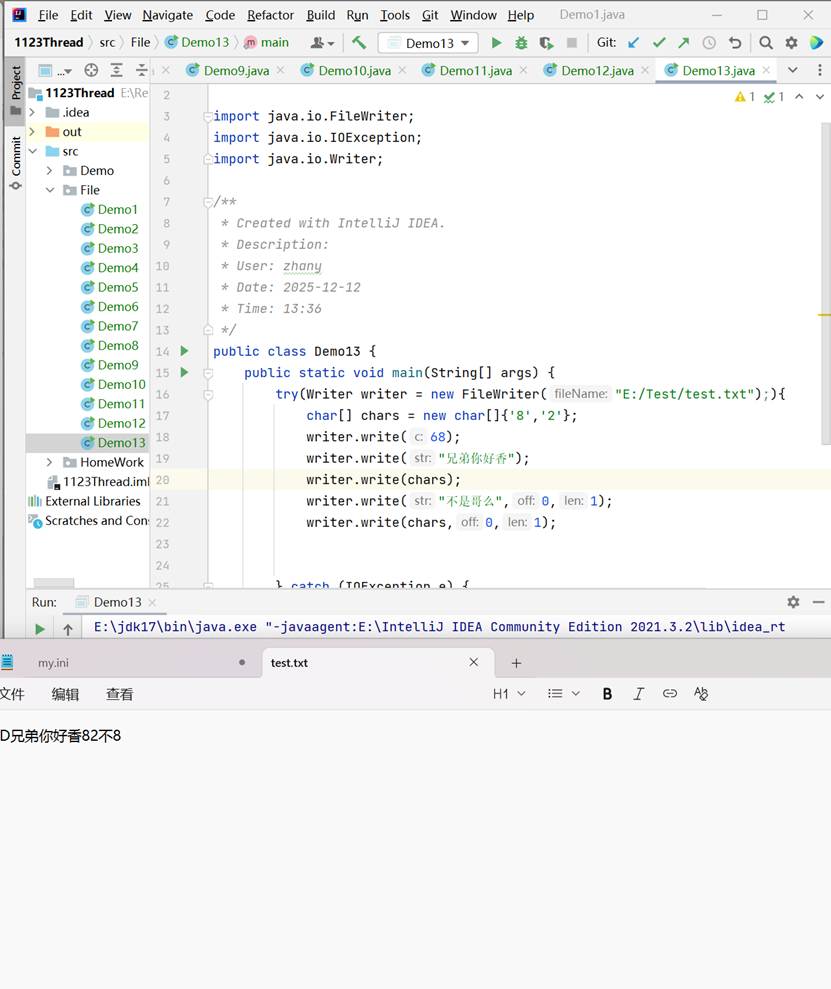
Task: Switch to Demo12.java tab
Action: click(597, 71)
